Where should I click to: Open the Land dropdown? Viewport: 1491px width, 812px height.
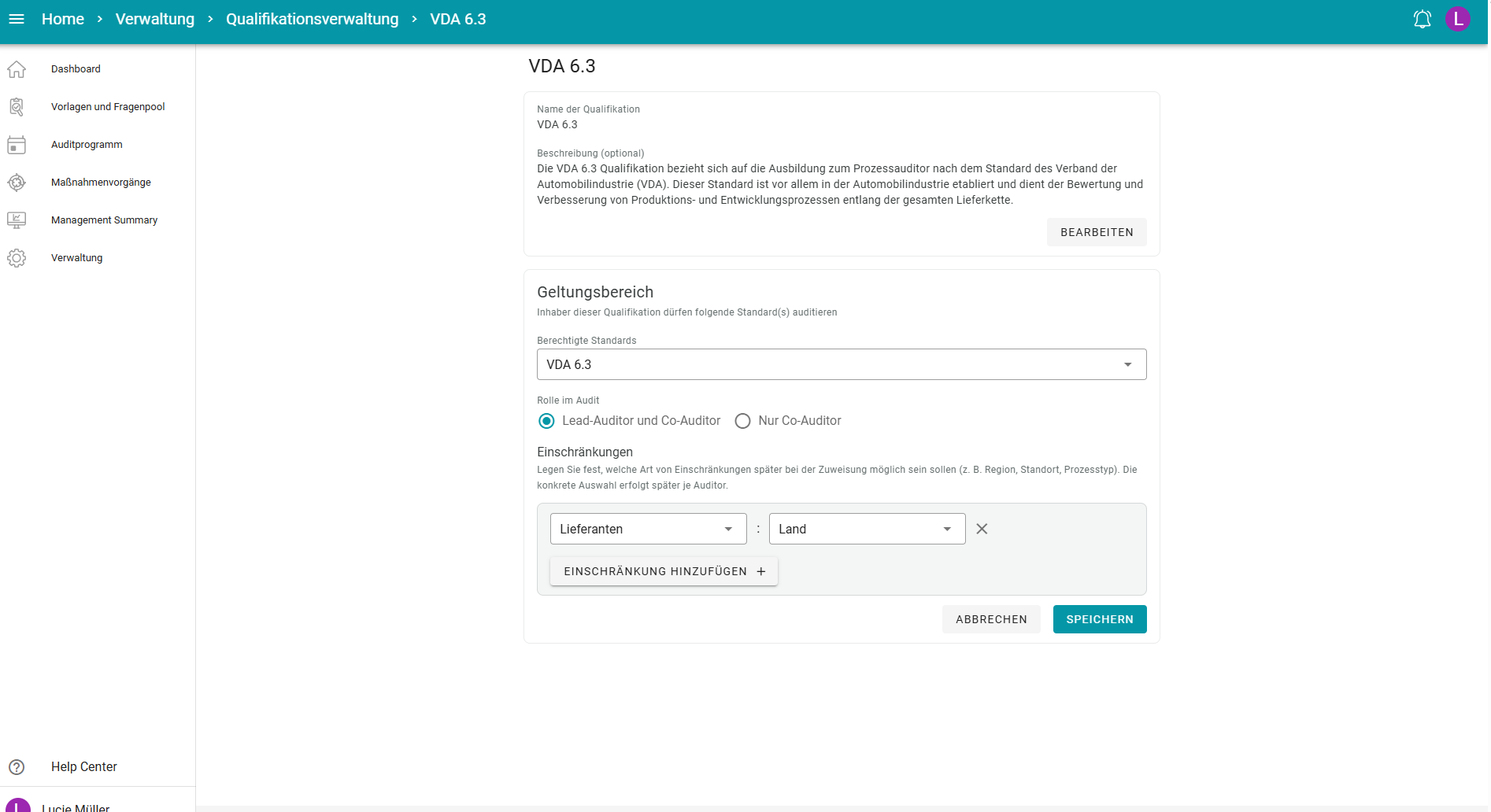pos(866,529)
